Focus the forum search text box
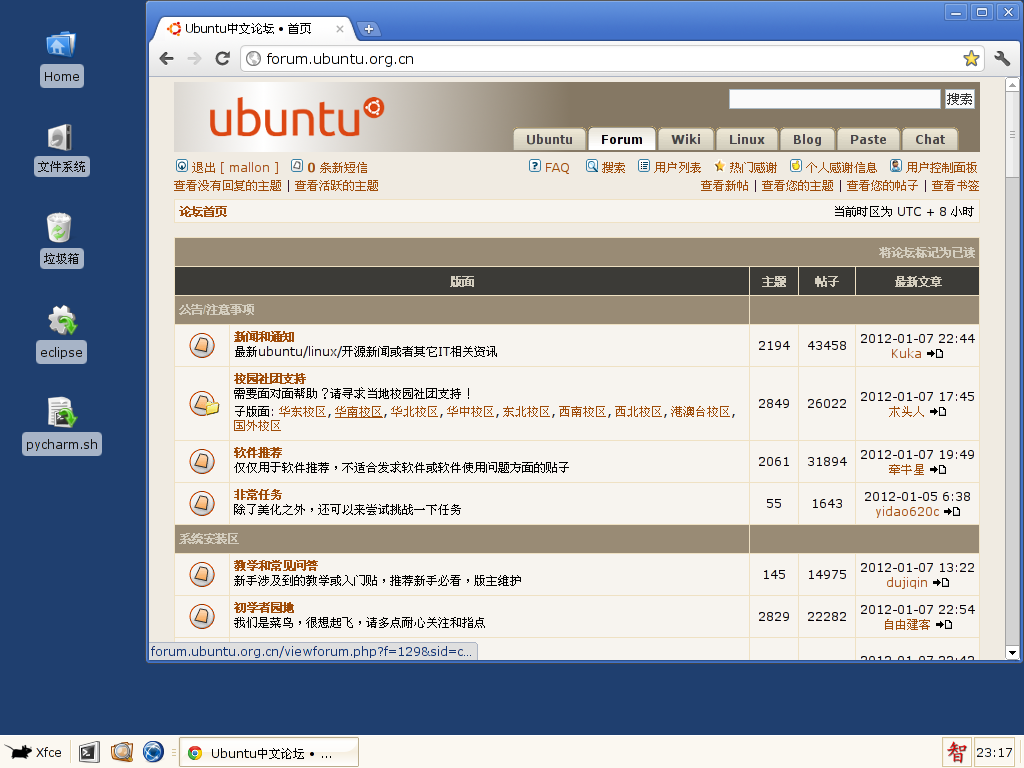 (835, 99)
